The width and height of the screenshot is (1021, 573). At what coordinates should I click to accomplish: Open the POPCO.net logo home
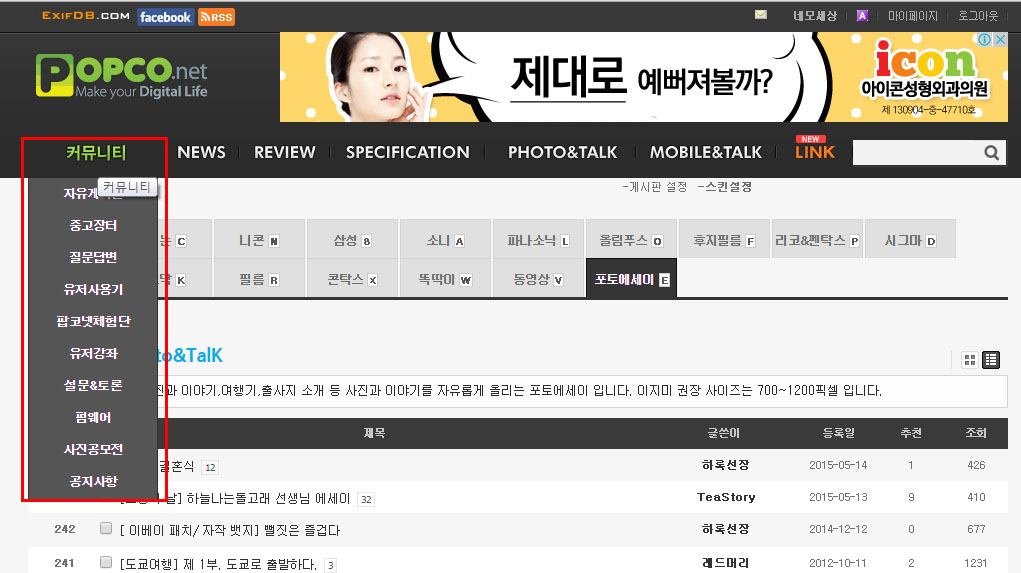tap(122, 76)
